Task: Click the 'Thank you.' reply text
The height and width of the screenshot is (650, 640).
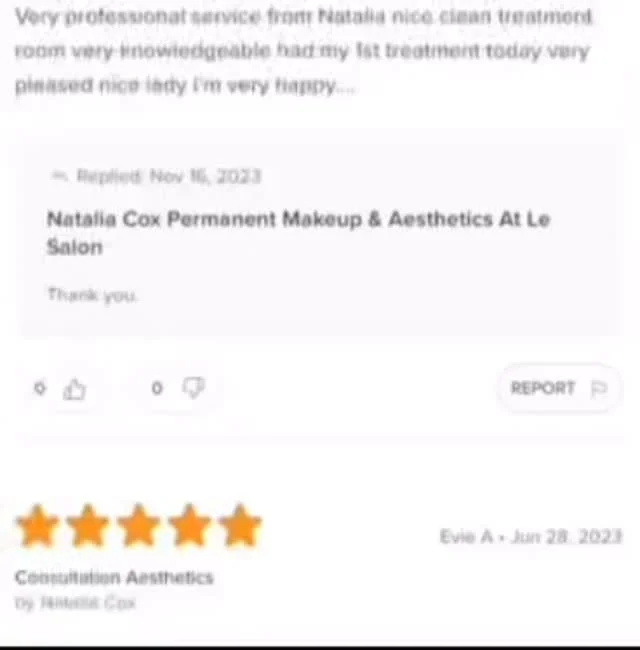Action: point(92,295)
